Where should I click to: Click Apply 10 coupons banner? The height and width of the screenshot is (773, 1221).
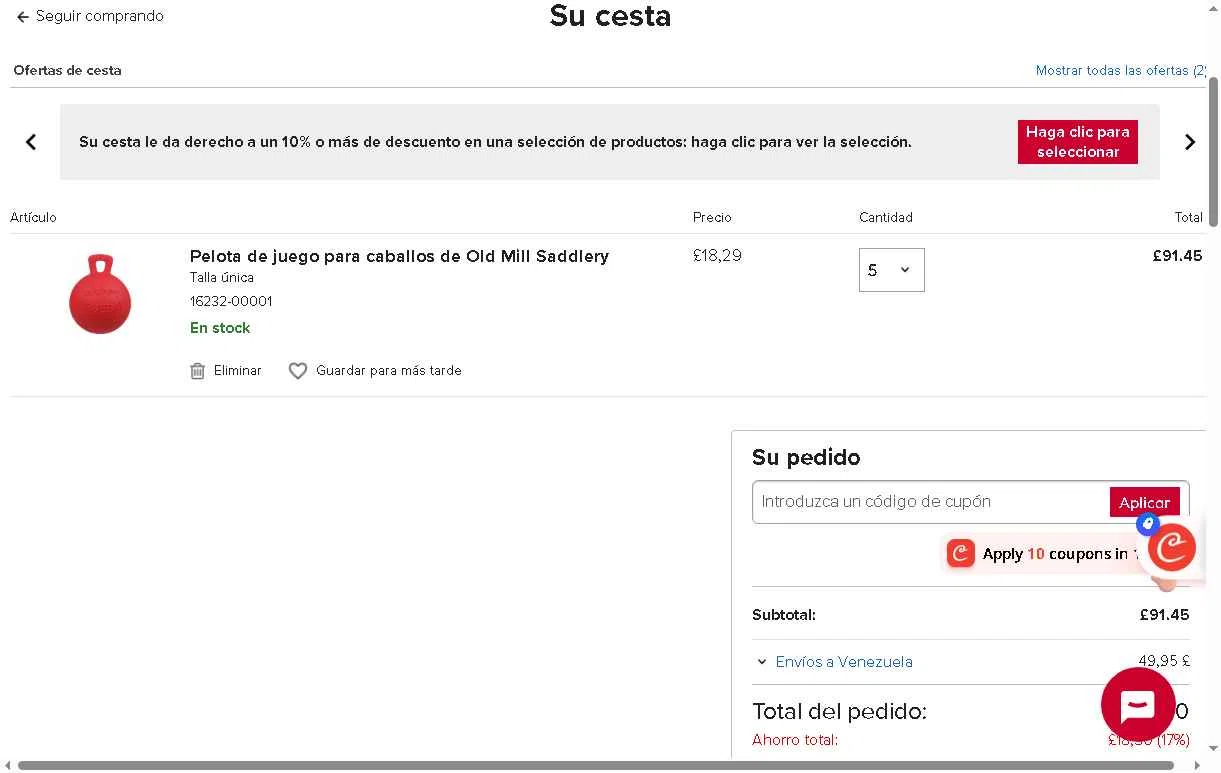tap(1043, 554)
